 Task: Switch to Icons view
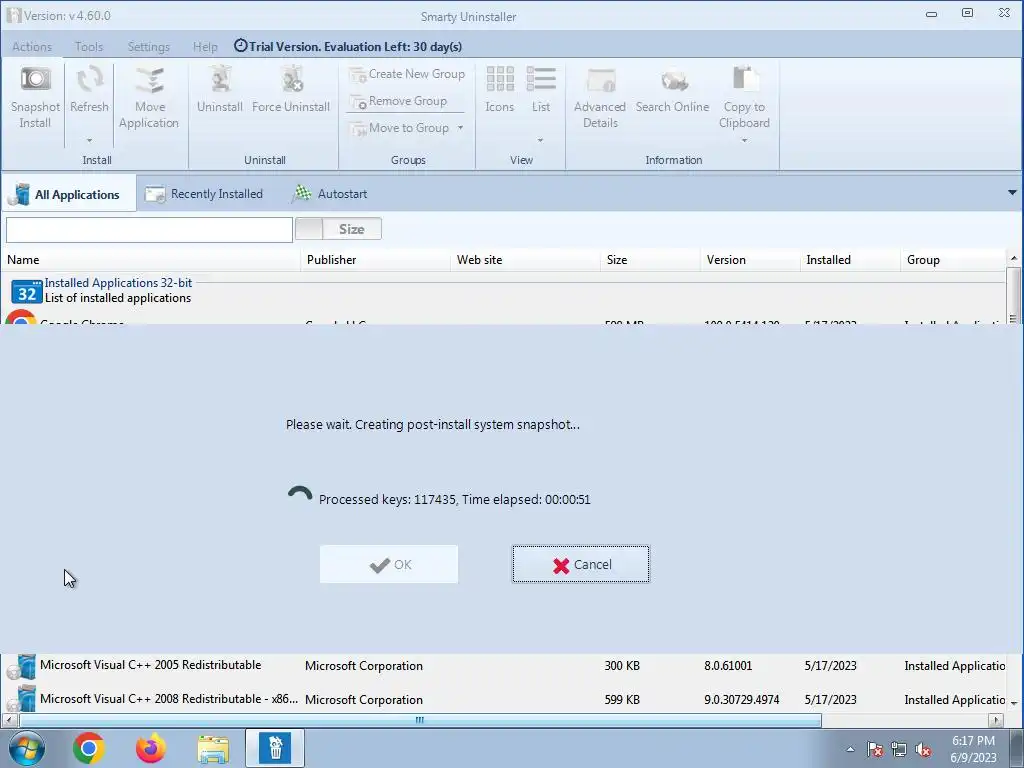[500, 89]
